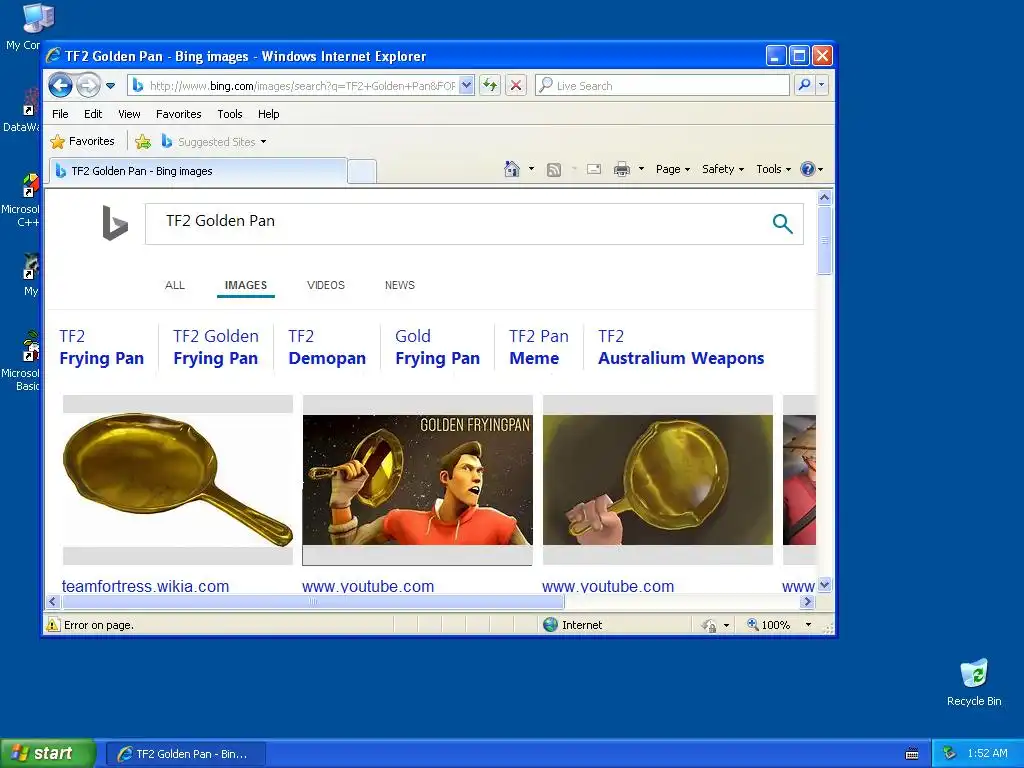Click the TF2 Golden Pan taskbar button
1024x768 pixels.
185,754
